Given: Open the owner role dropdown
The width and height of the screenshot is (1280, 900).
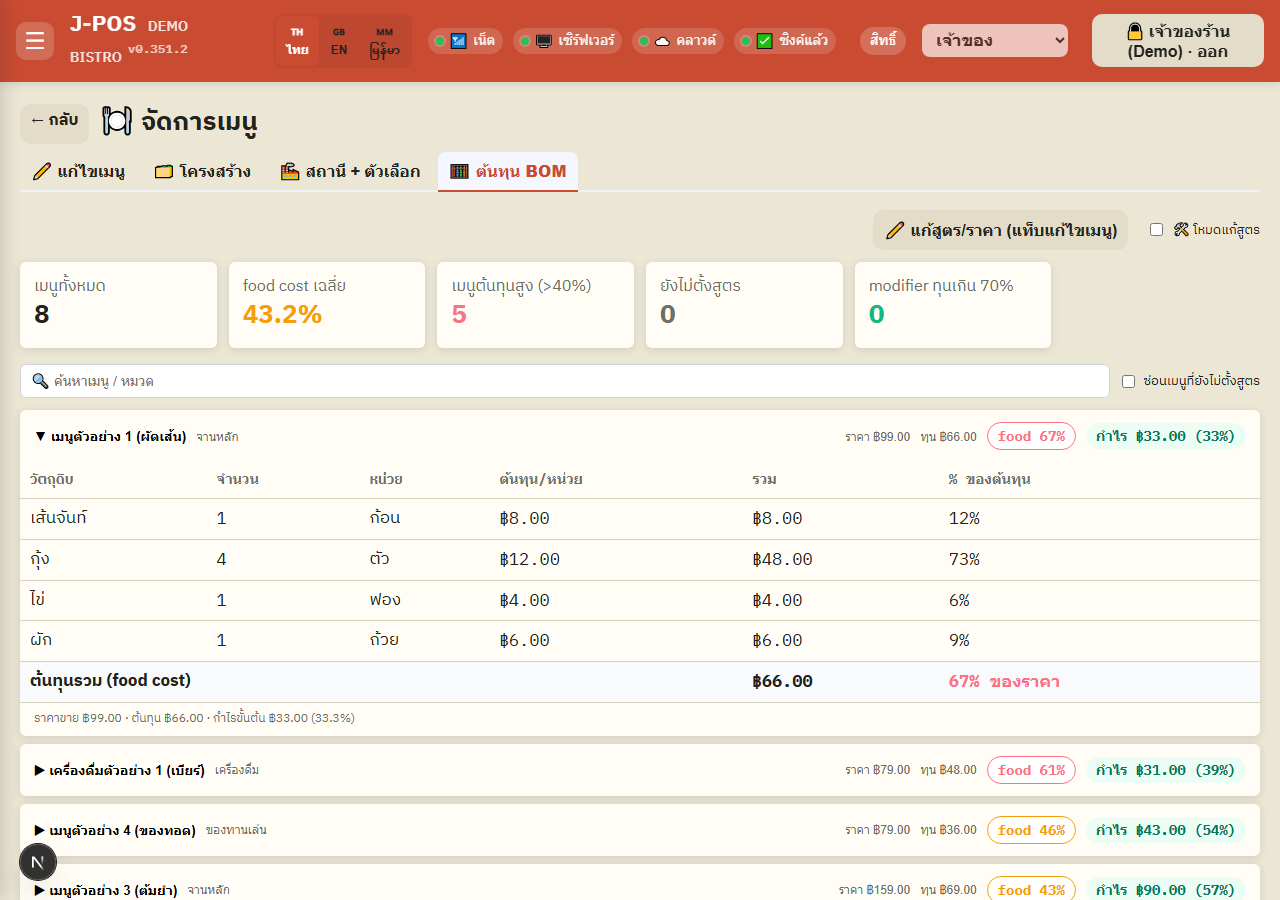Looking at the screenshot, I should (995, 41).
